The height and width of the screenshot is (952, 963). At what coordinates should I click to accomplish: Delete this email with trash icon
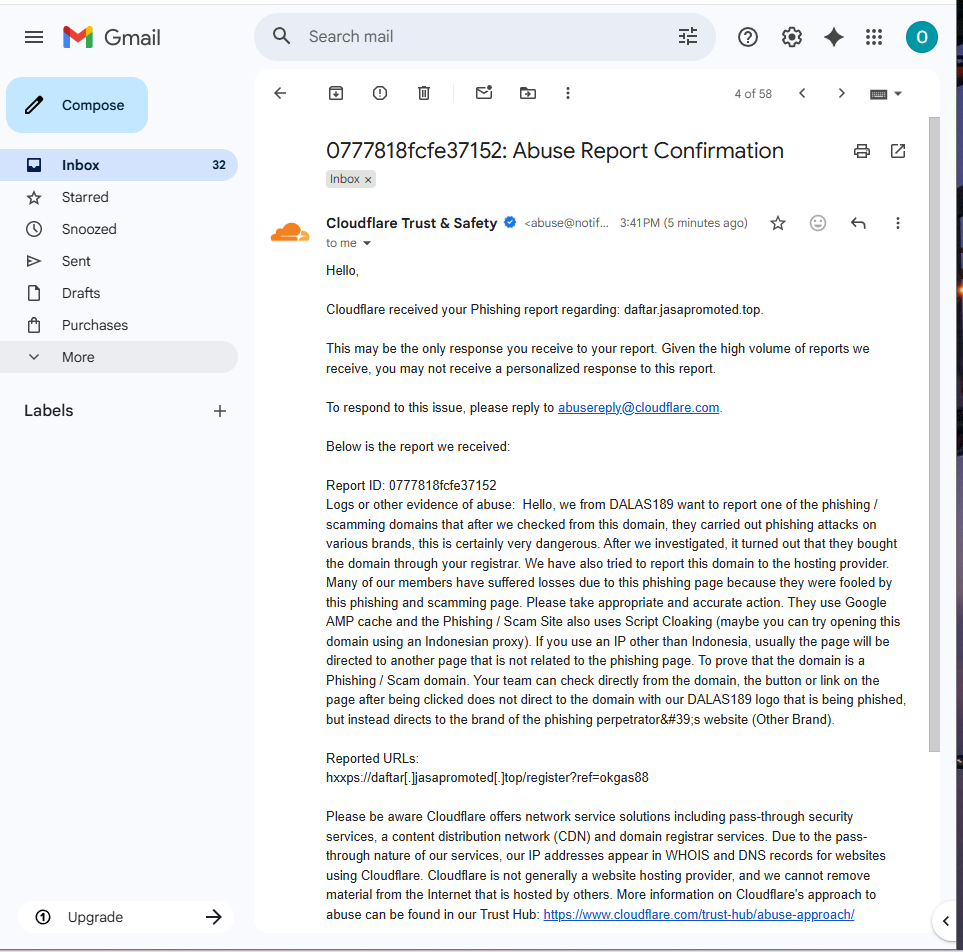[x=424, y=93]
